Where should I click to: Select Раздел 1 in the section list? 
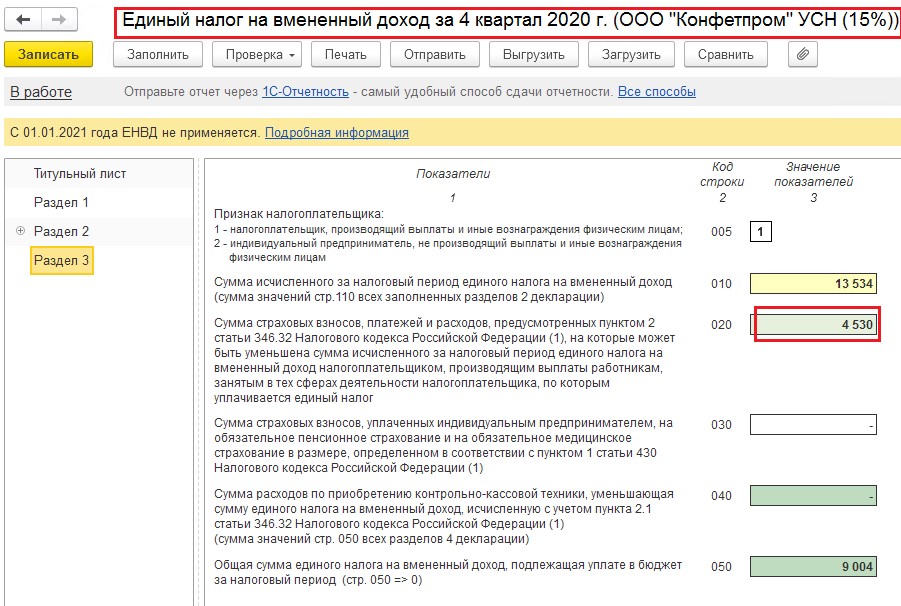pyautogui.click(x=61, y=202)
